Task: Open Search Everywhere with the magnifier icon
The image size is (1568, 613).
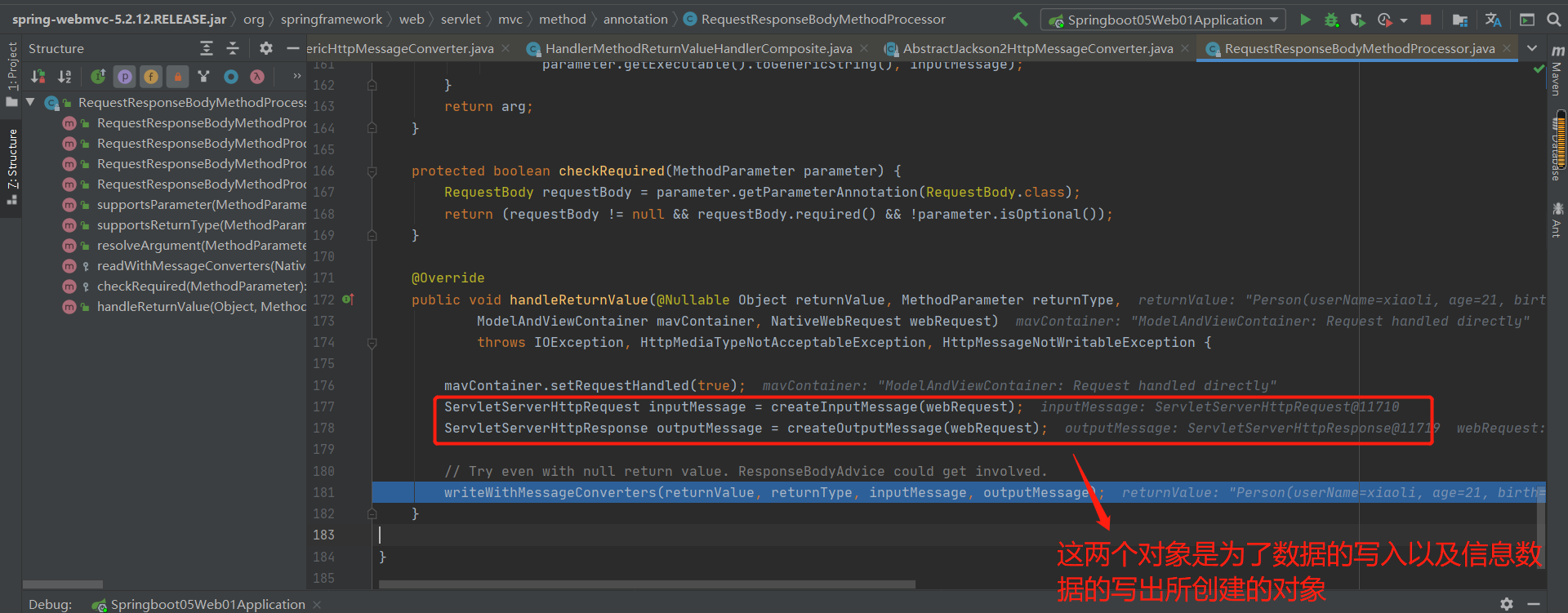Action: [1553, 20]
